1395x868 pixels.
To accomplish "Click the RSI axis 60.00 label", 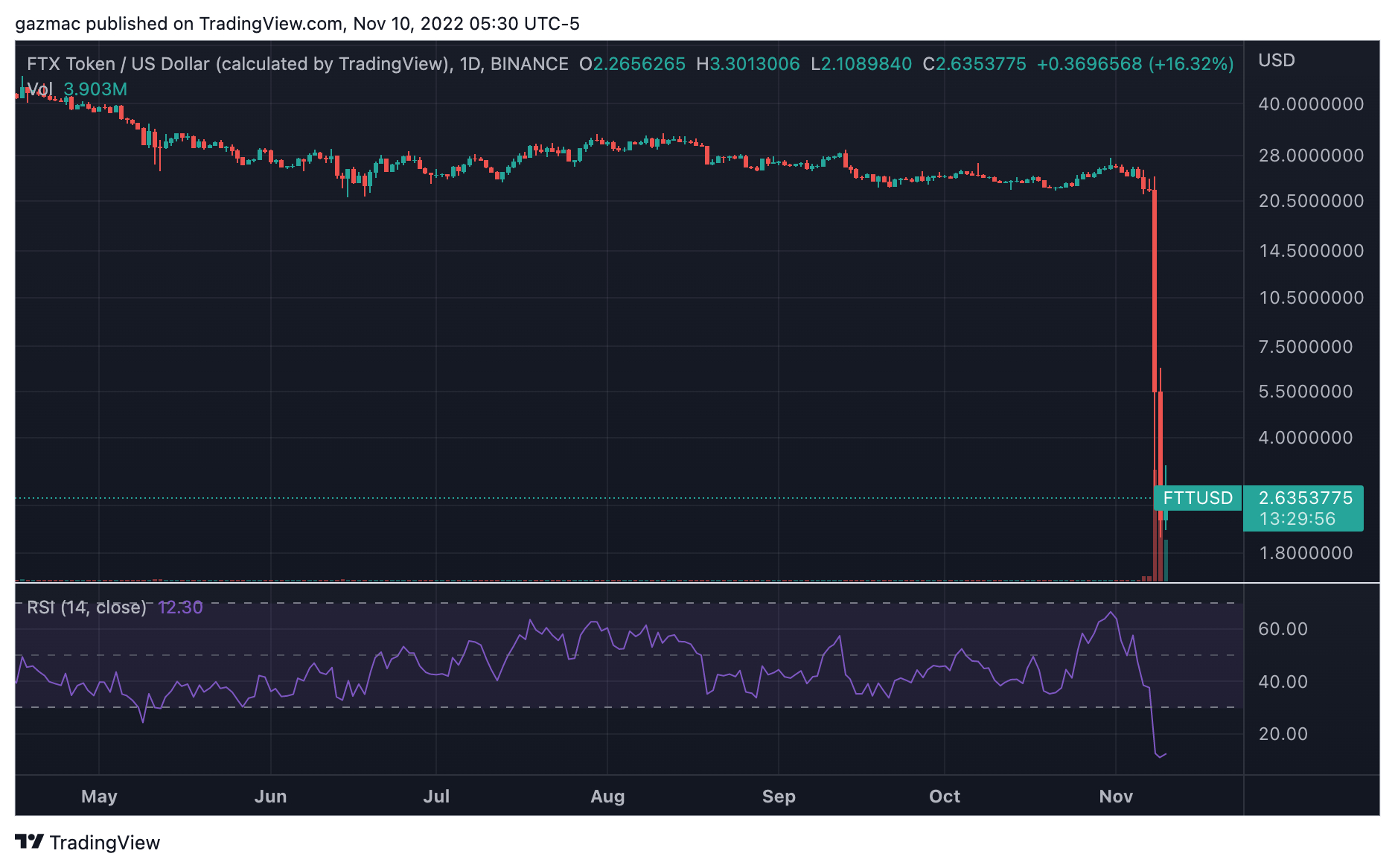I will click(1283, 629).
